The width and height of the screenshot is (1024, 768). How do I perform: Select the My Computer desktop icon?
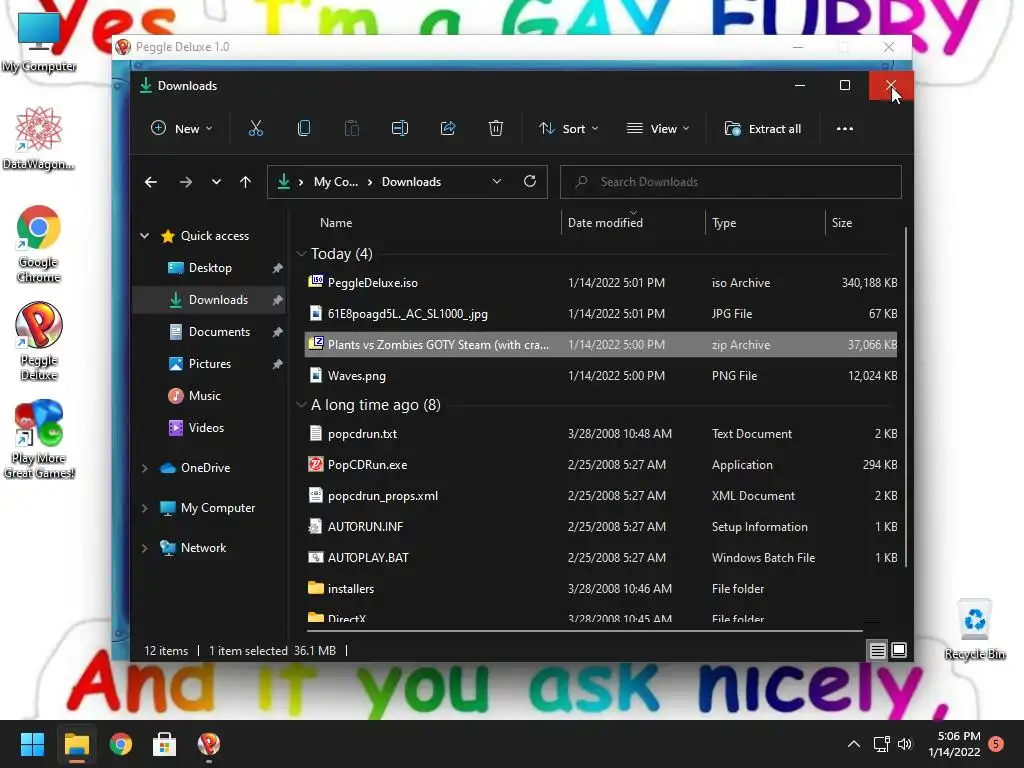[x=39, y=42]
